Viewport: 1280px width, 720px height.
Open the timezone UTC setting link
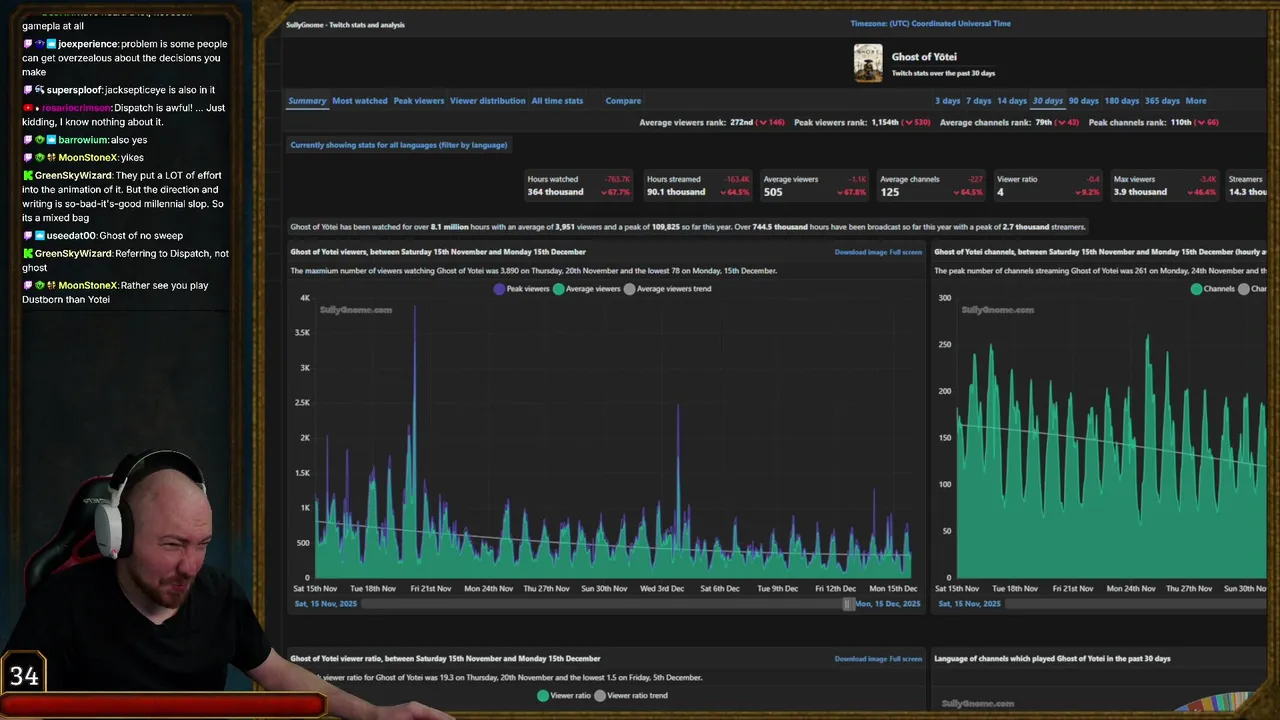pyautogui.click(x=930, y=23)
